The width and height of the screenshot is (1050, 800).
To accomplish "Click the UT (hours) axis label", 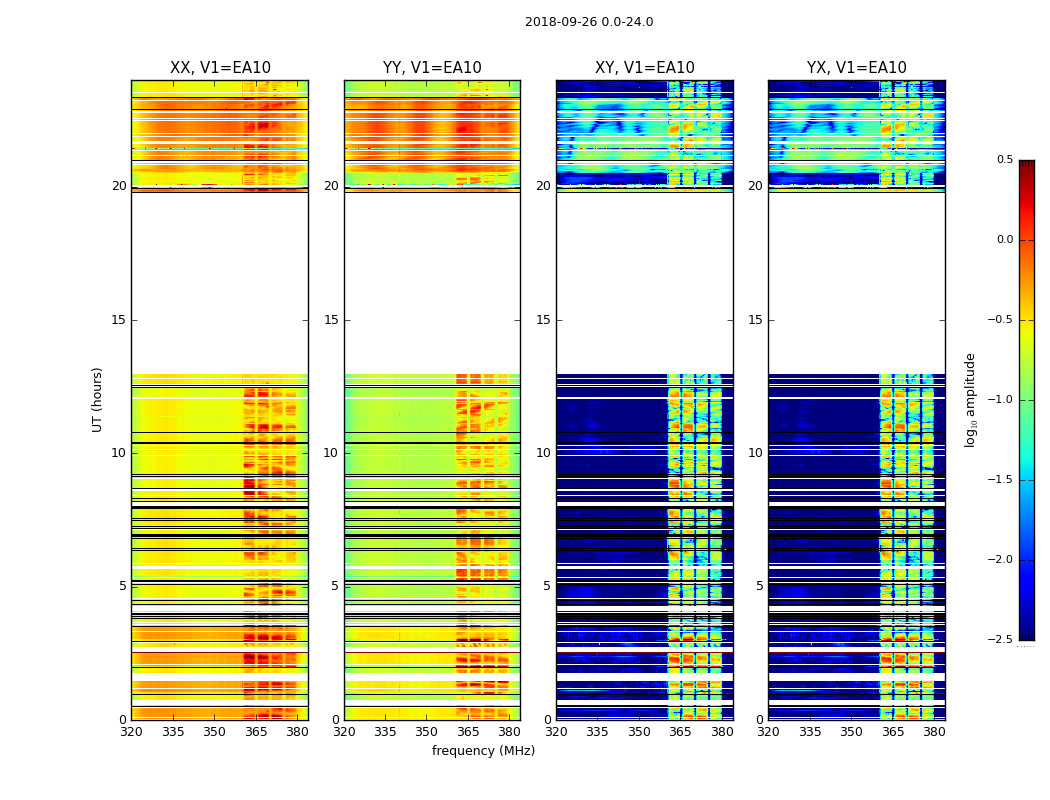I will pos(97,400).
